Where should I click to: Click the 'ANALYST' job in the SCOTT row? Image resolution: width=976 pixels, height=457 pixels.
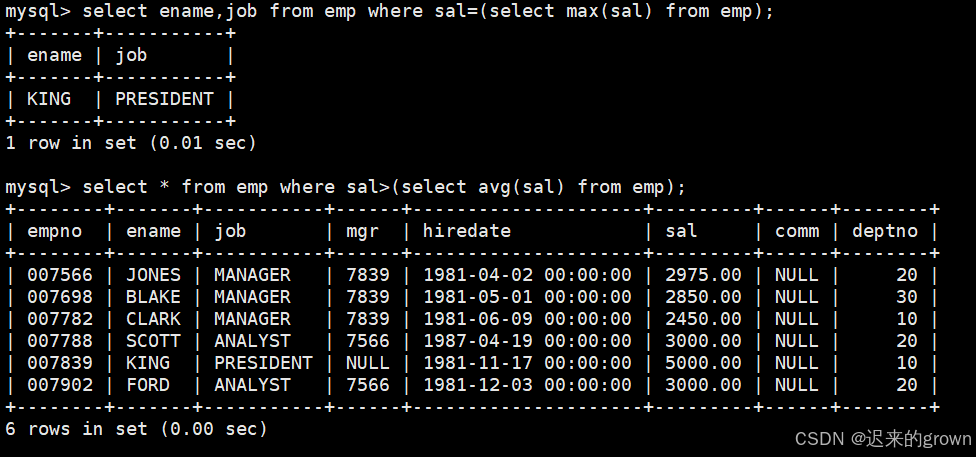pos(252,341)
